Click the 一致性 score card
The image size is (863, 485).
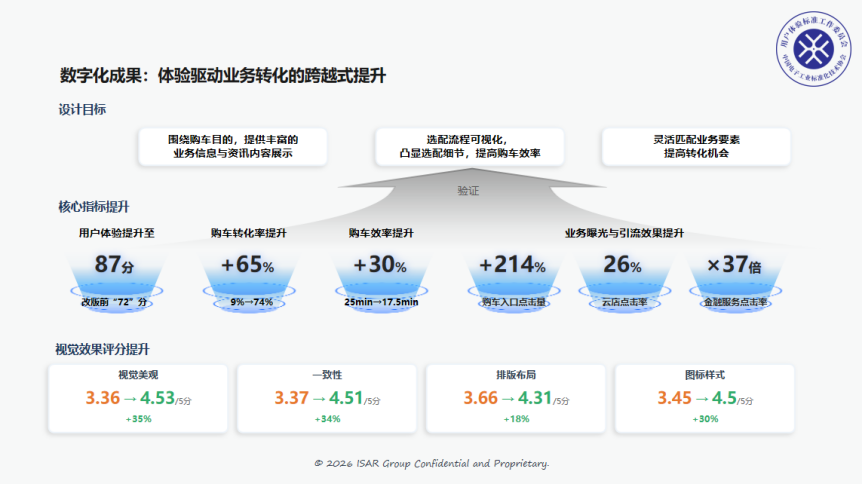326,398
